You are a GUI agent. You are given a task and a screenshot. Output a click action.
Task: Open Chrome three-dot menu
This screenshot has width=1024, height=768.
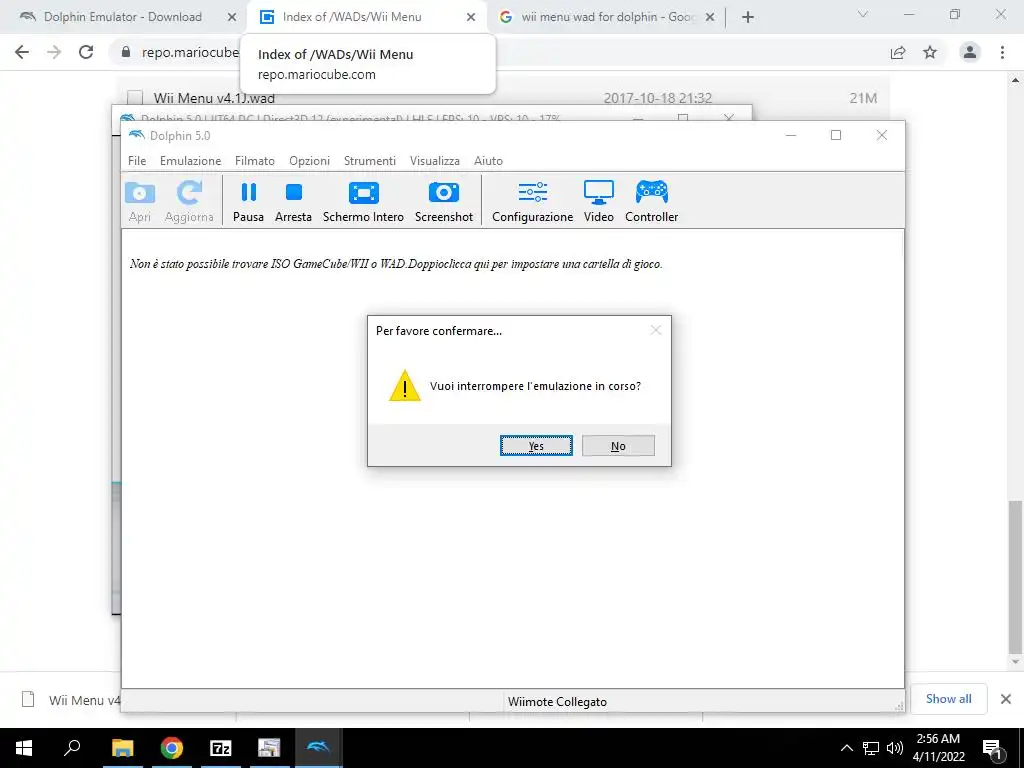(x=1002, y=52)
